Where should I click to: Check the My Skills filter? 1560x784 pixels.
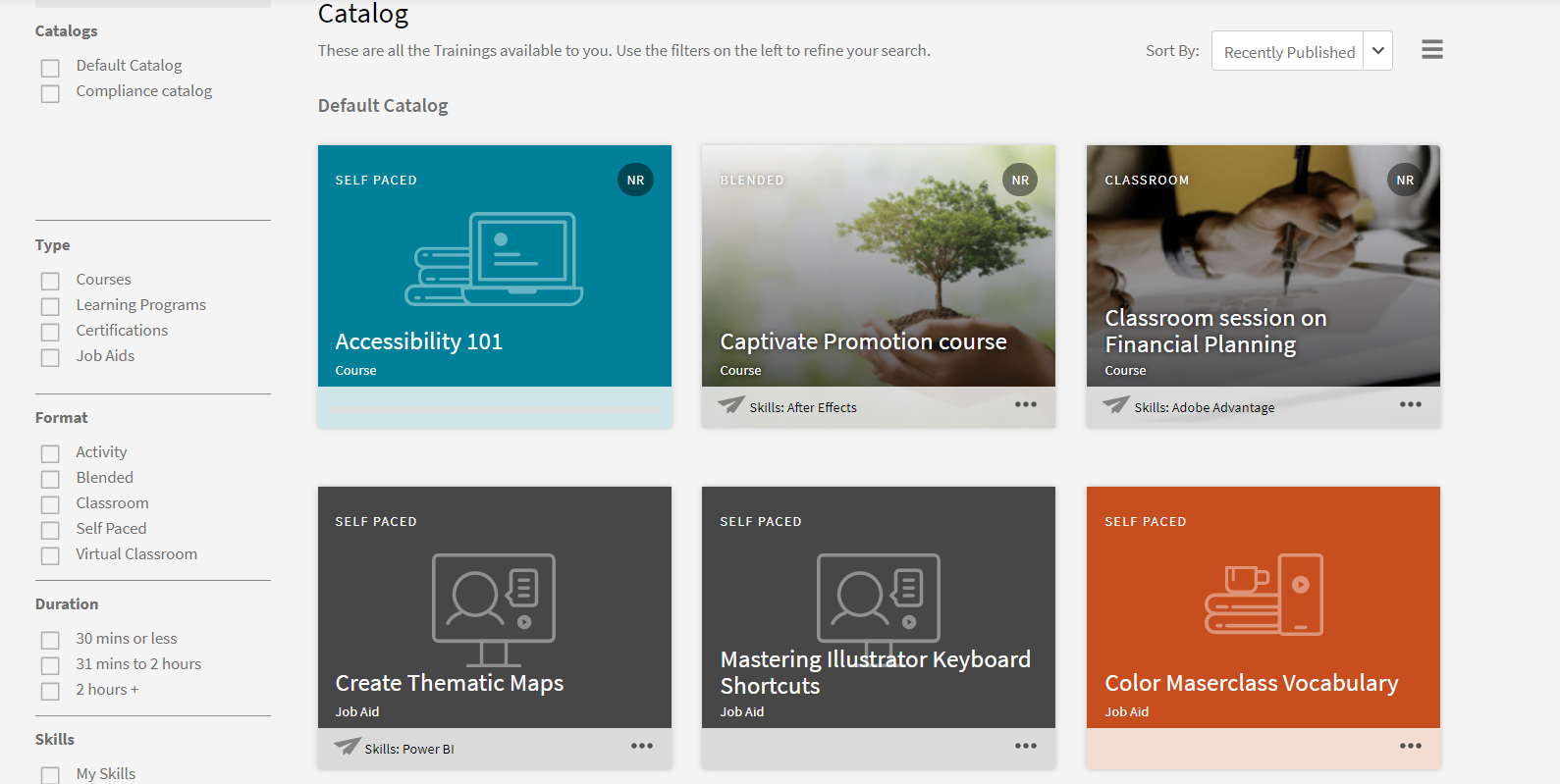(50, 776)
